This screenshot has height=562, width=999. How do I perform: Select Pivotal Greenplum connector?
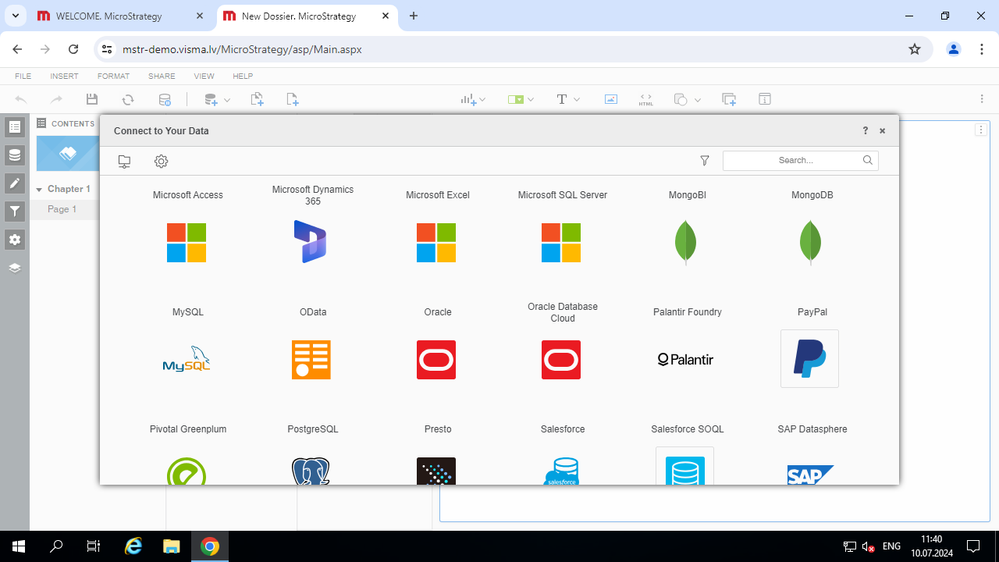click(x=187, y=472)
